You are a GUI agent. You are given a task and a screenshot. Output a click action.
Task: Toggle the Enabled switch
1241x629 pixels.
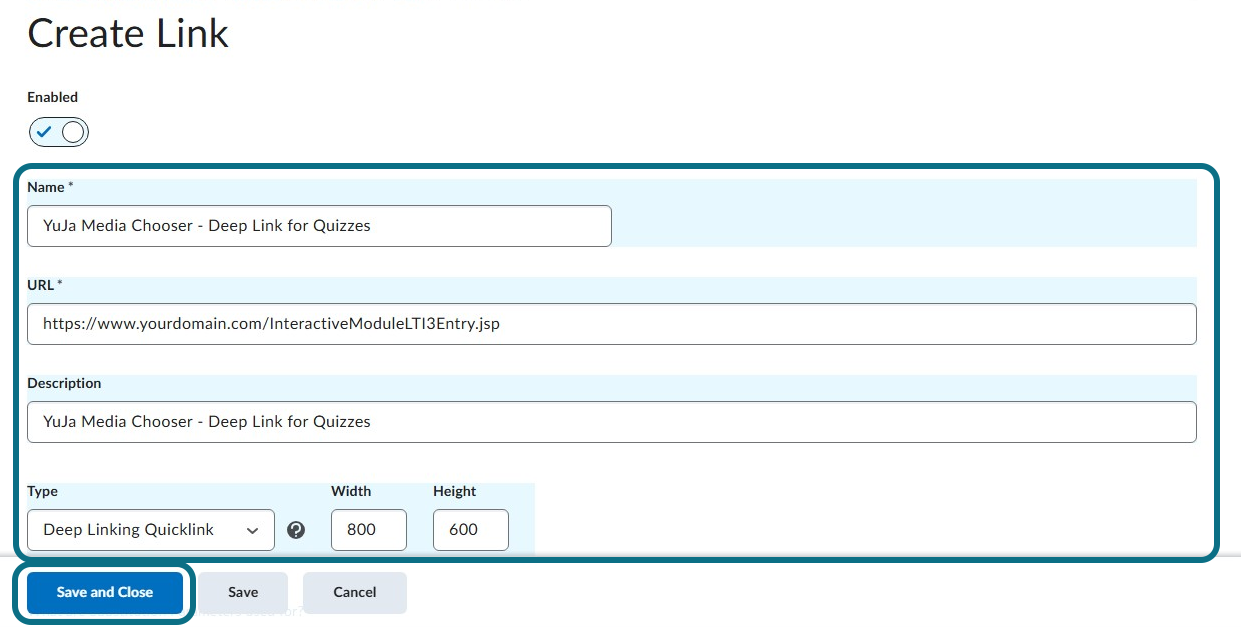[59, 132]
